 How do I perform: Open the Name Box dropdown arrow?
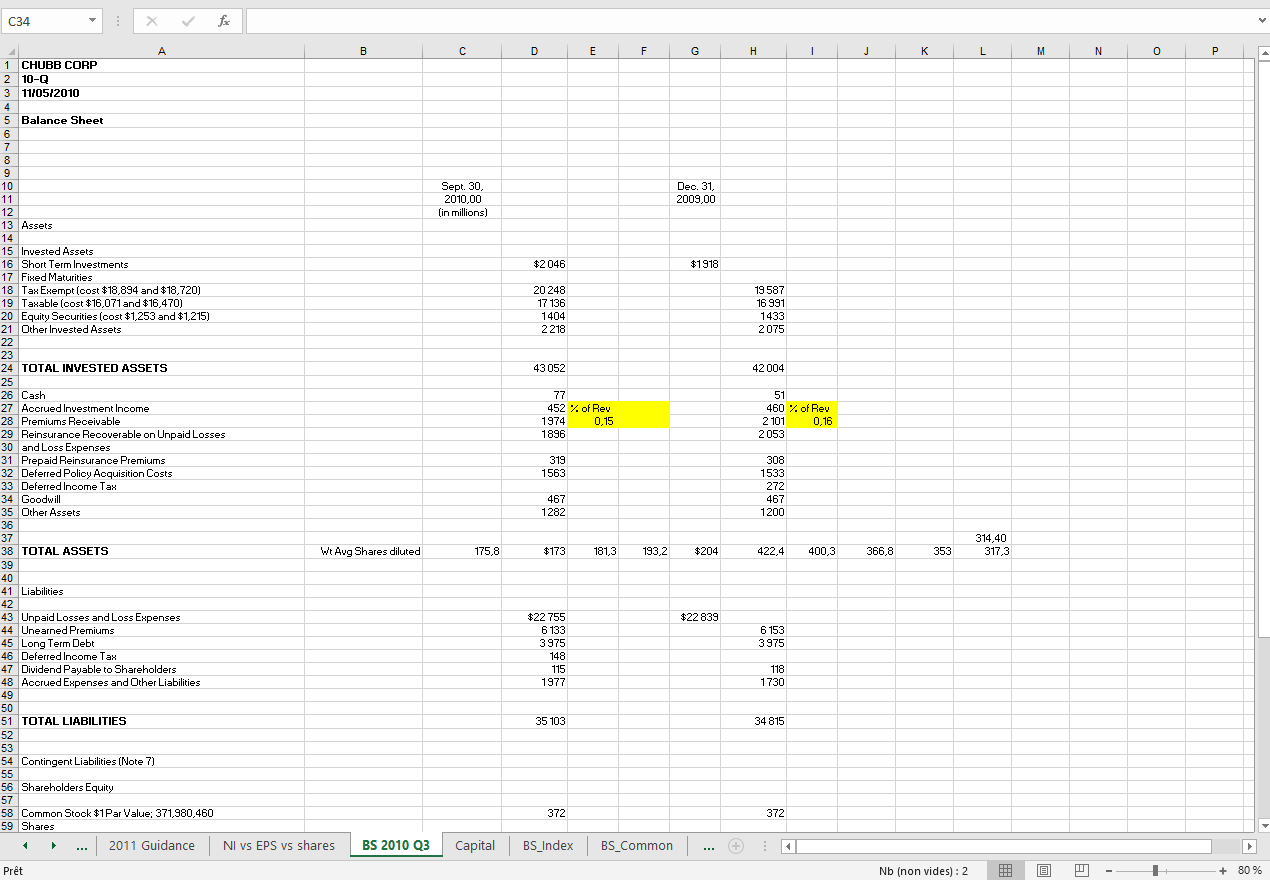(92, 20)
